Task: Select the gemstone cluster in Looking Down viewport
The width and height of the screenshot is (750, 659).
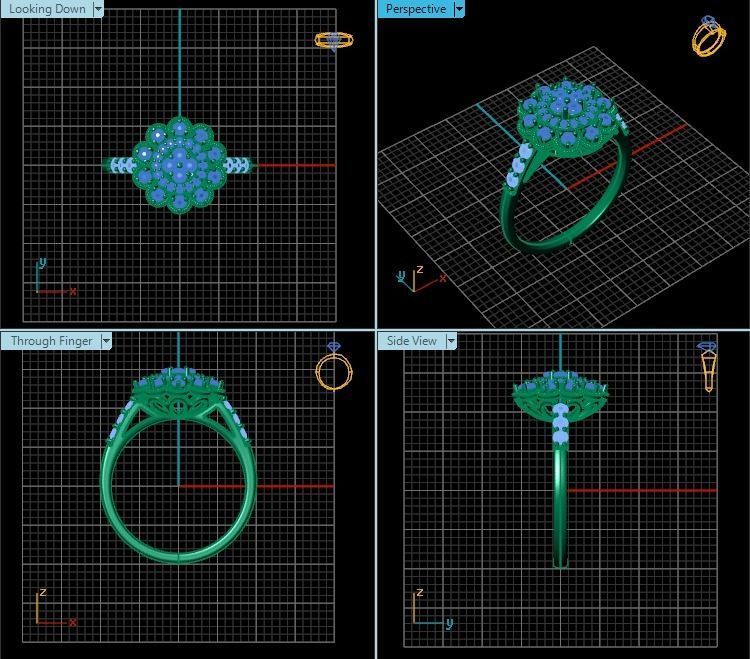Action: [x=179, y=165]
